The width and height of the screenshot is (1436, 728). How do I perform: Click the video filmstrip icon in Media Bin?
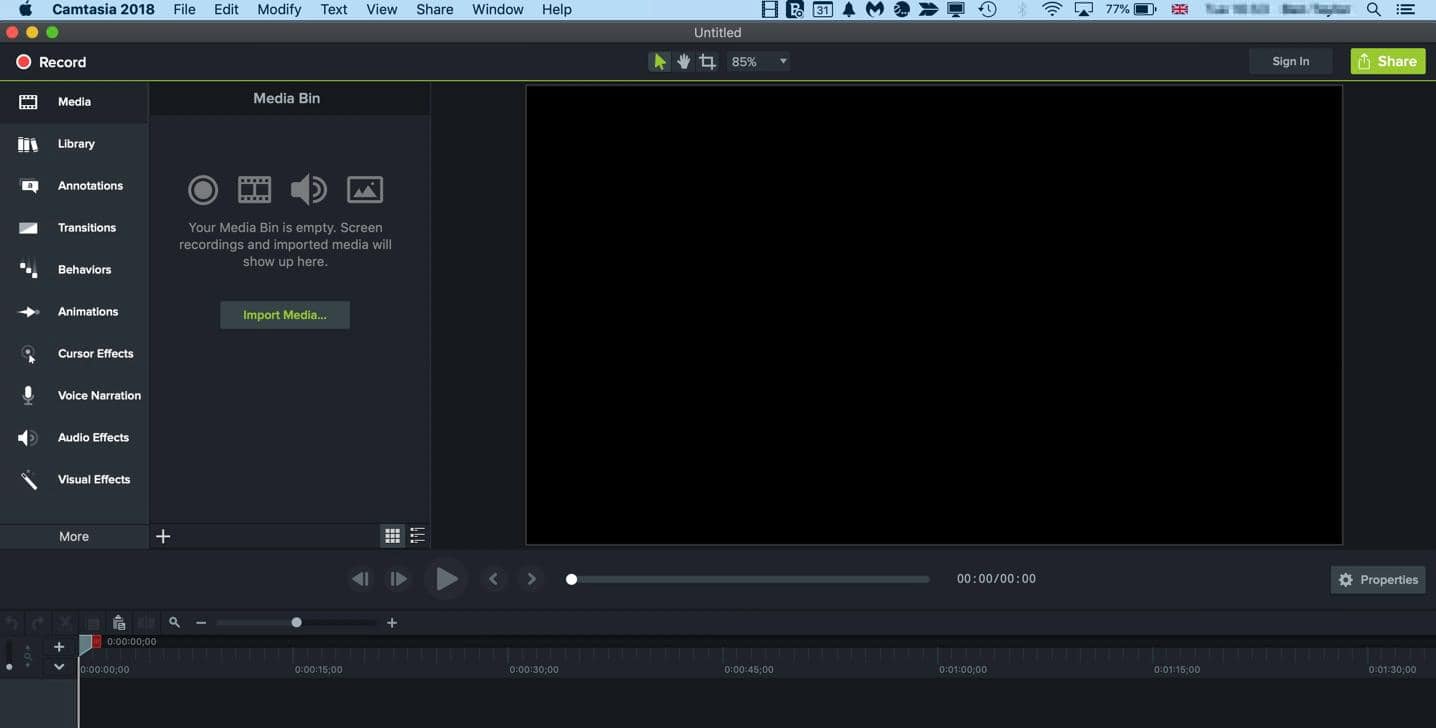(x=254, y=189)
